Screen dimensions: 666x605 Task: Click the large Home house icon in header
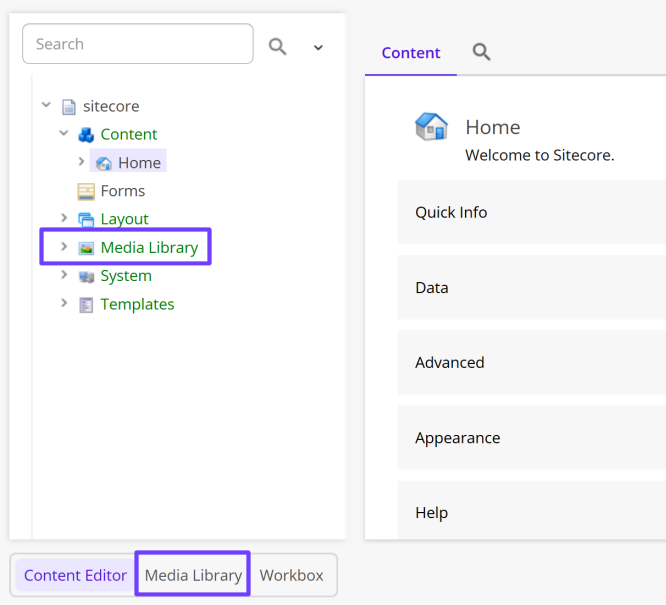pyautogui.click(x=431, y=126)
